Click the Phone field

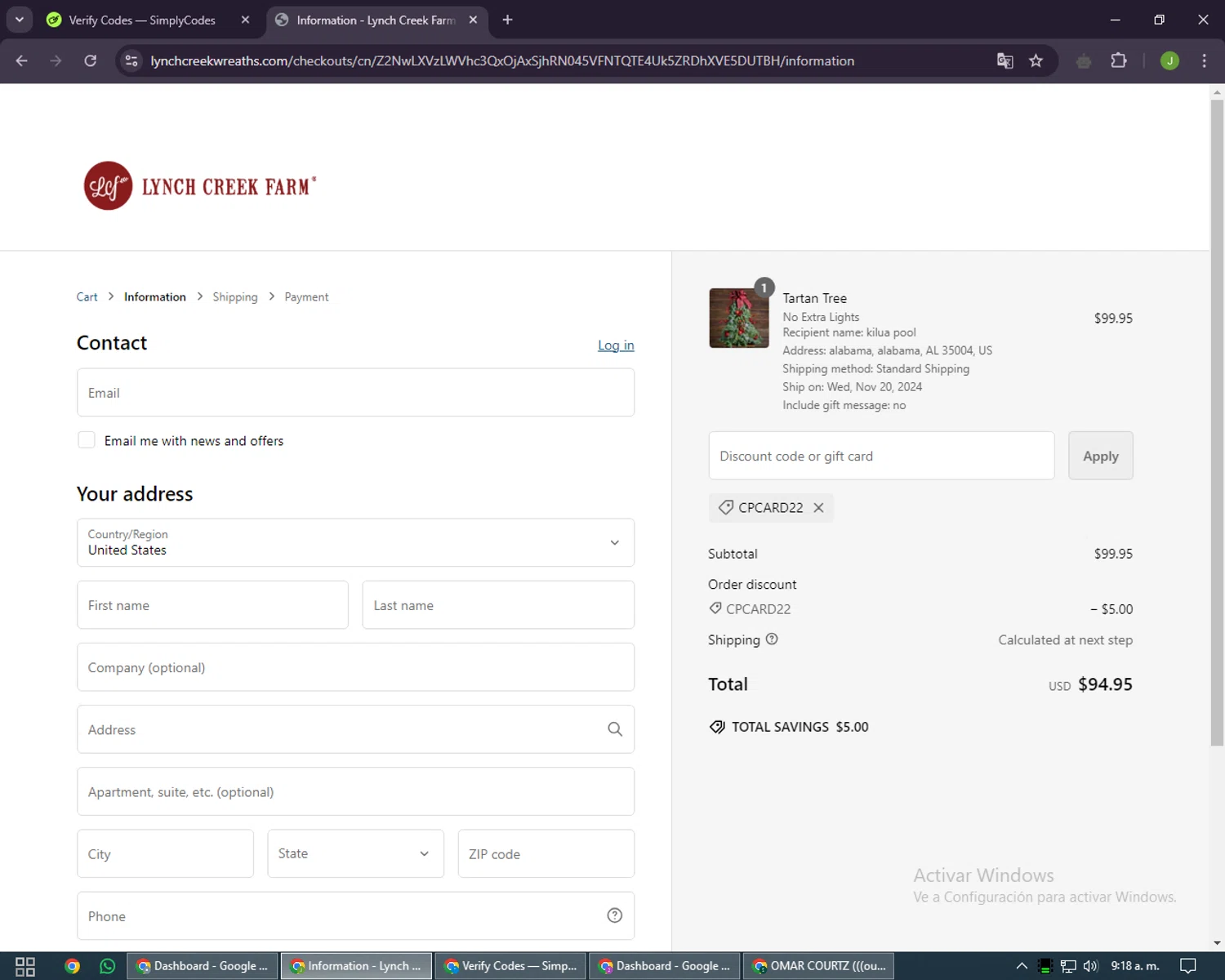(x=355, y=916)
